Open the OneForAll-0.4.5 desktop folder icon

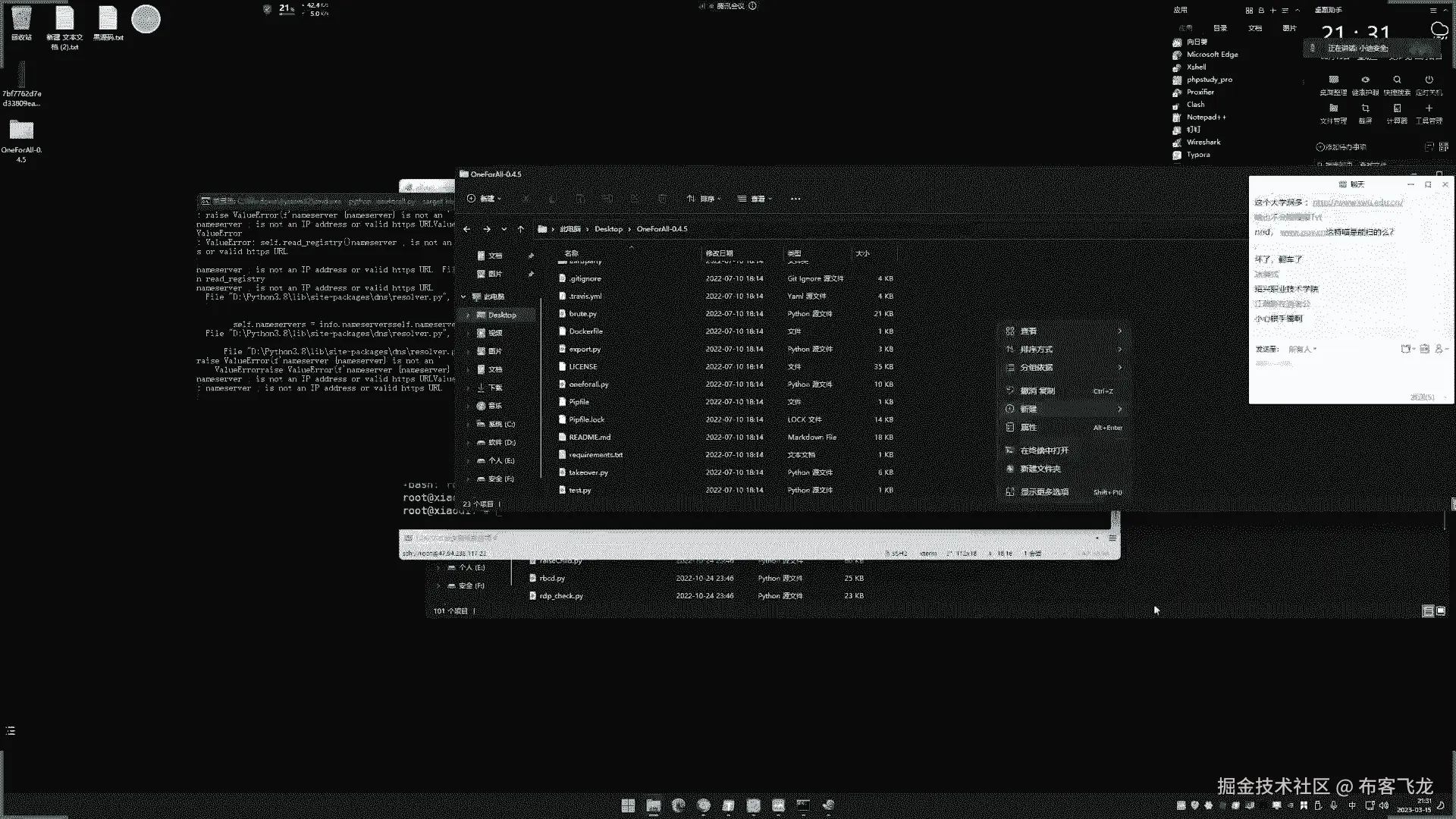pos(21,131)
